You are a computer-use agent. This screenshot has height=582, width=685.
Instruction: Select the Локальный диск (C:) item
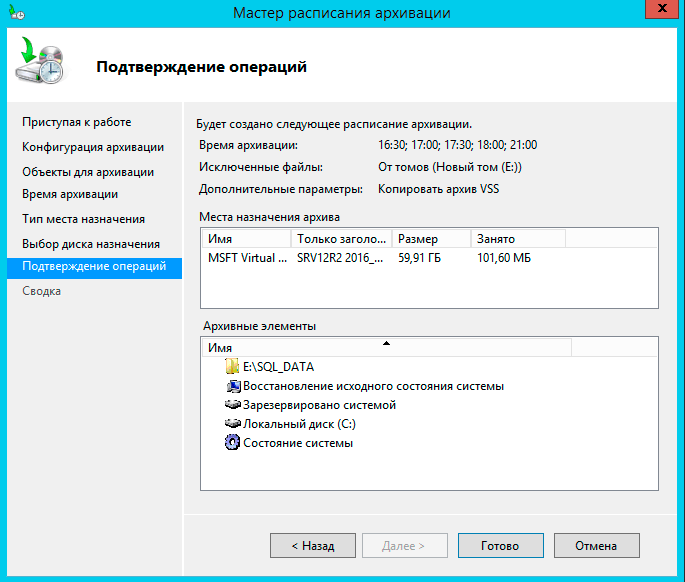299,424
